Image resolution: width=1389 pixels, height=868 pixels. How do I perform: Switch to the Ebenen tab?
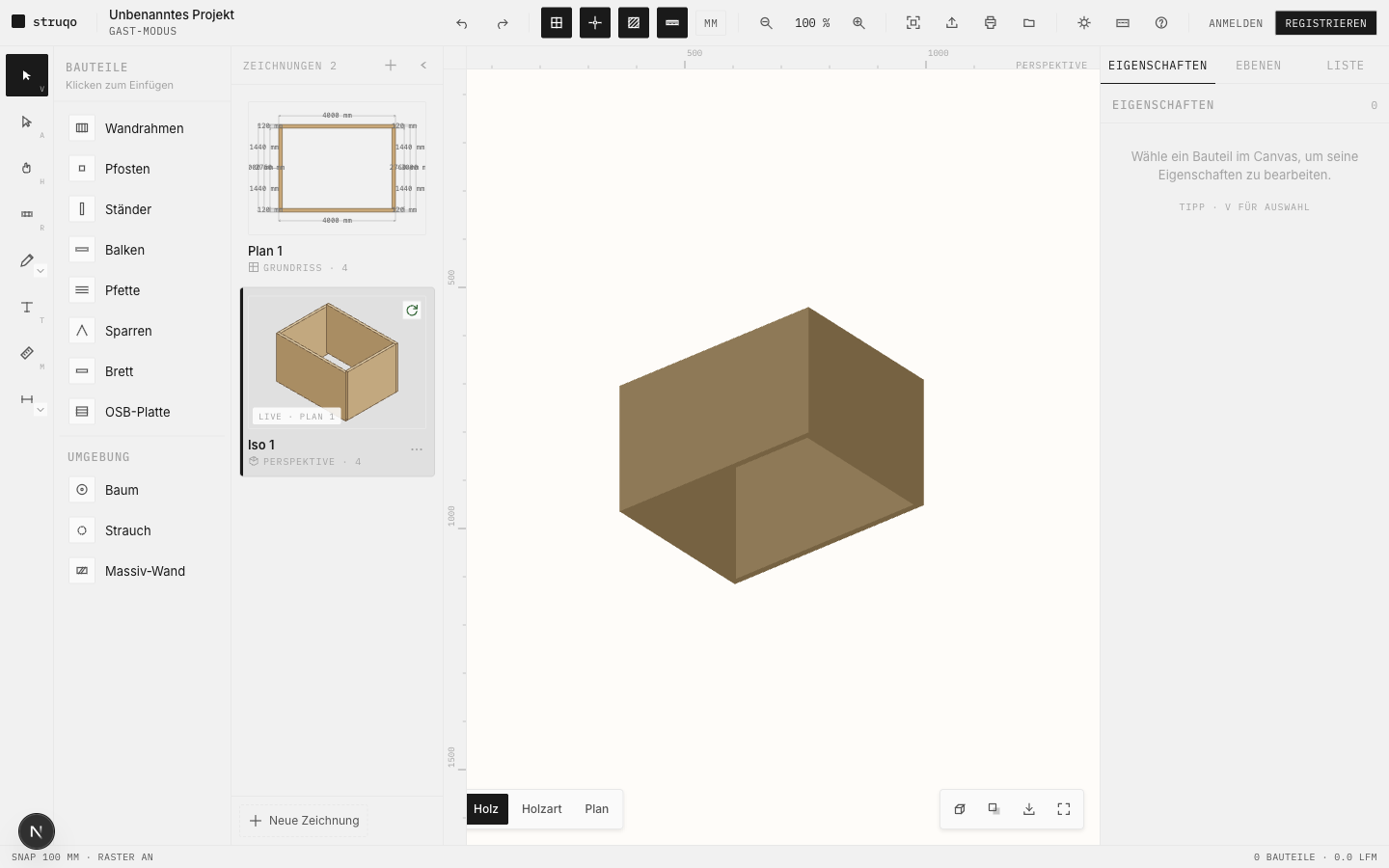tap(1259, 66)
